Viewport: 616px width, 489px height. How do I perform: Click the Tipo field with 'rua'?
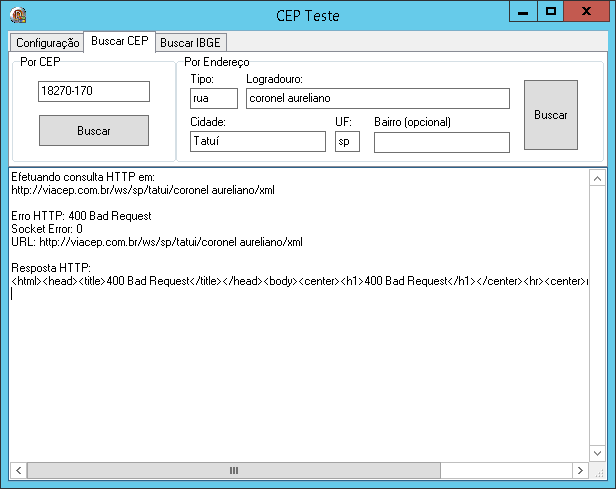214,98
